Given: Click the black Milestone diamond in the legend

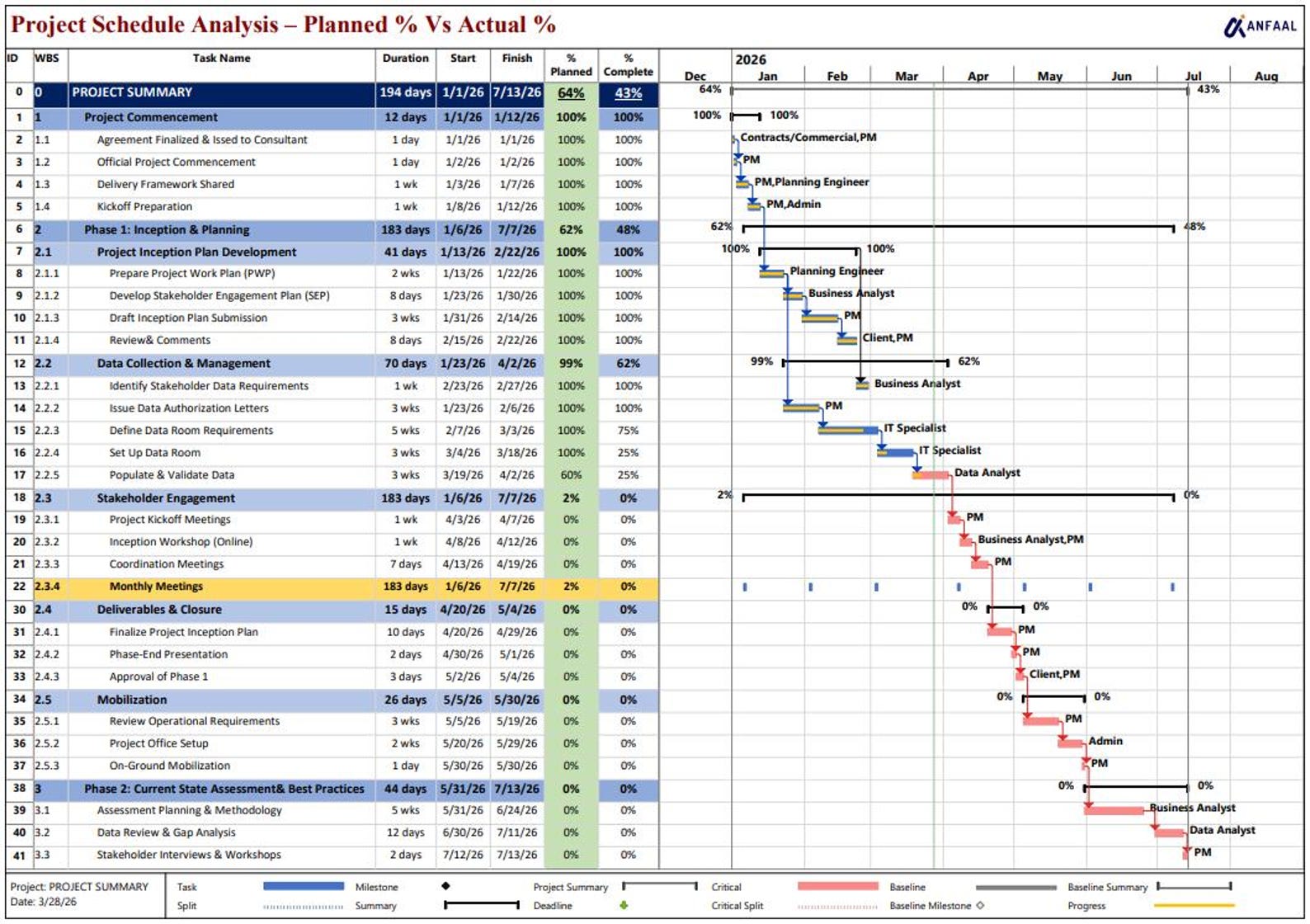Looking at the screenshot, I should 445,886.
